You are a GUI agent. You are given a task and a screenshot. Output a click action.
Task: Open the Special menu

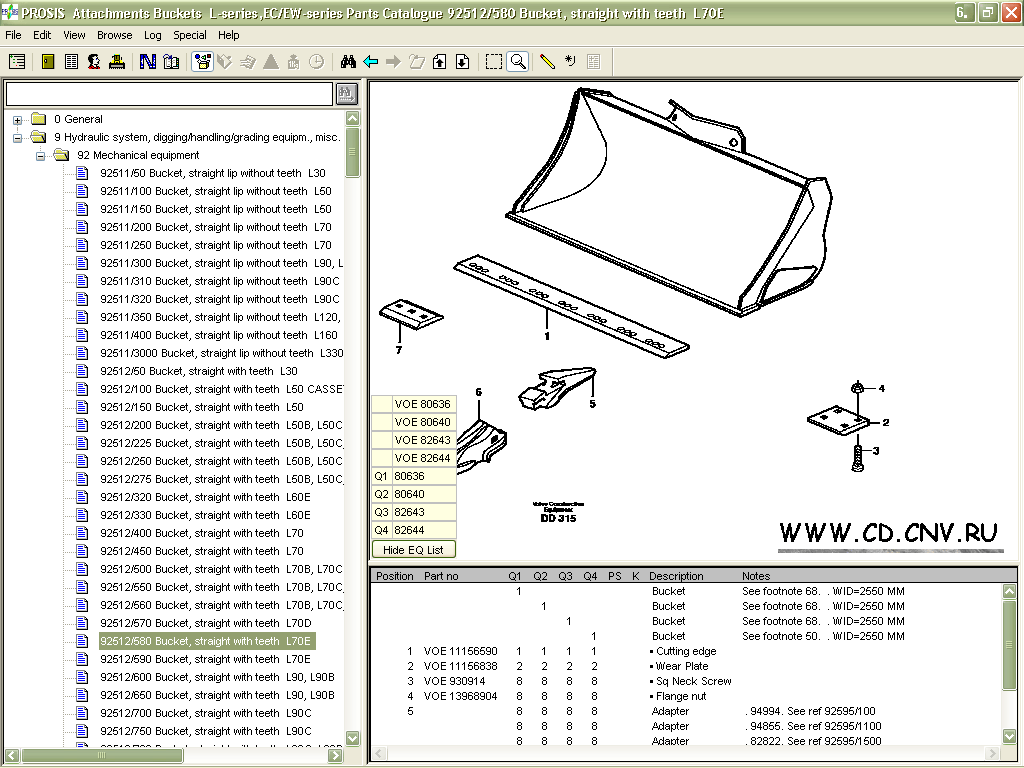click(189, 35)
